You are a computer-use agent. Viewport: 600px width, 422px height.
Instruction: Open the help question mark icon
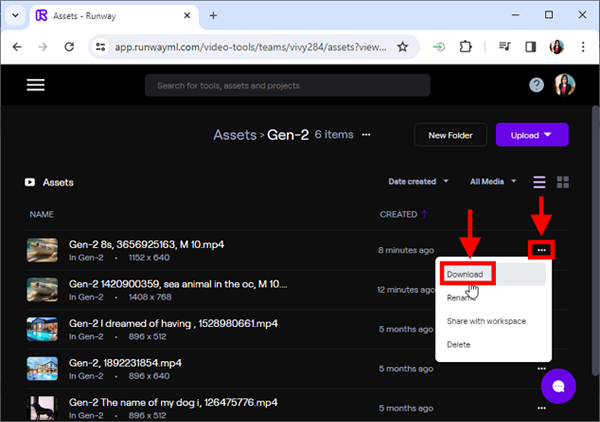tap(536, 85)
